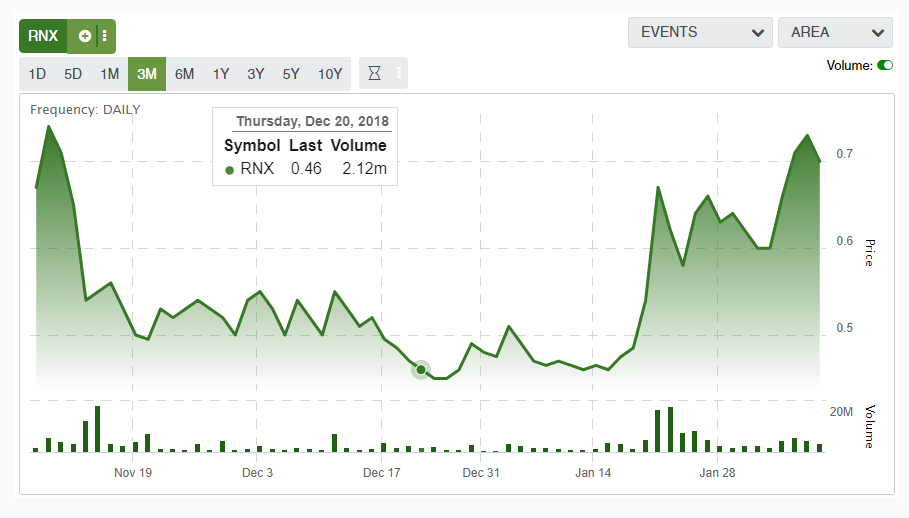Screen dimensions: 909x518
Task: Click the 0.7 price axis label
Action: click(844, 154)
